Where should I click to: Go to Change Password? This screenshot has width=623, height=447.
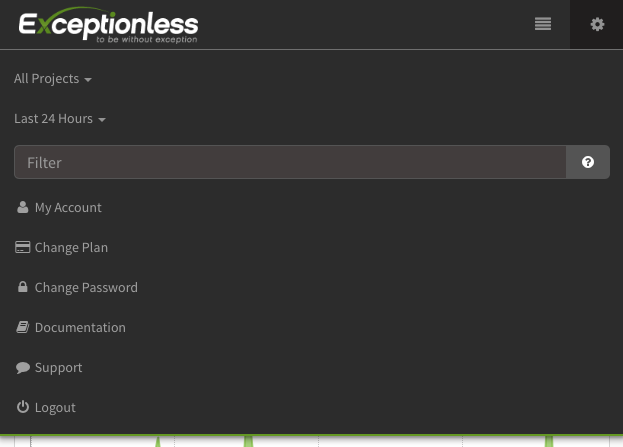tap(86, 288)
